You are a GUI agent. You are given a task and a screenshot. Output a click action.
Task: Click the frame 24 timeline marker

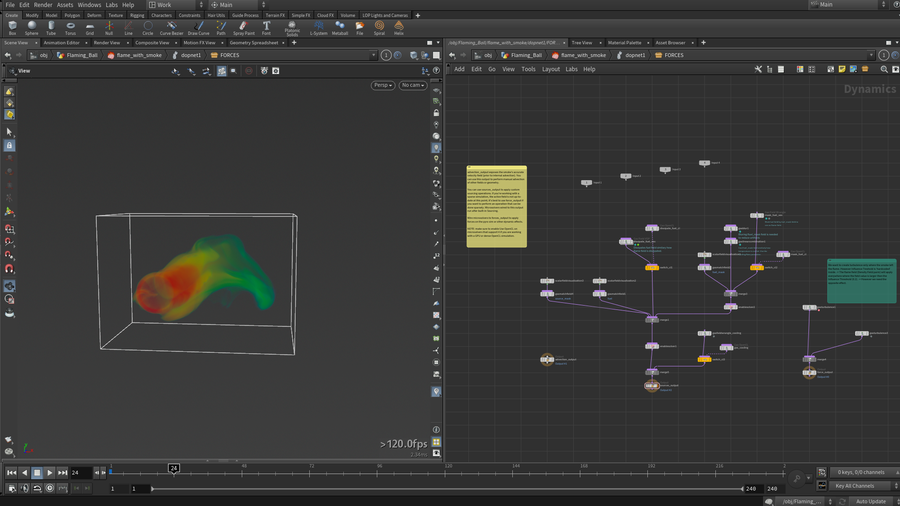(174, 468)
